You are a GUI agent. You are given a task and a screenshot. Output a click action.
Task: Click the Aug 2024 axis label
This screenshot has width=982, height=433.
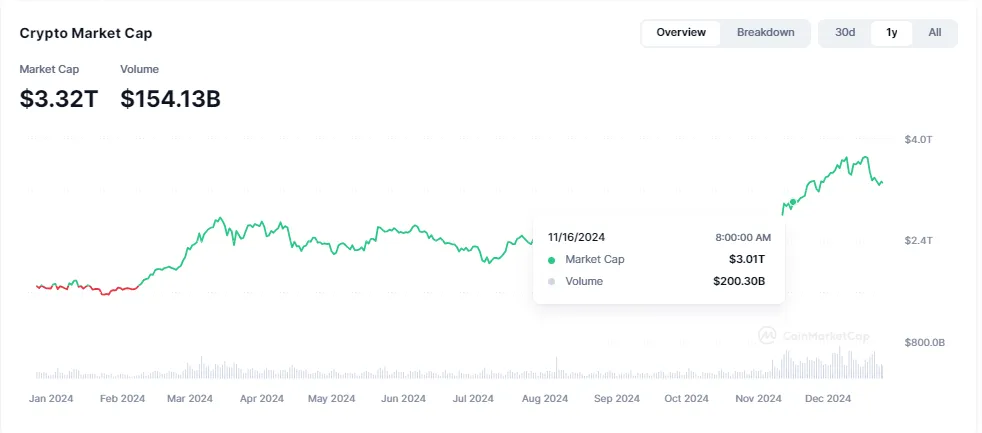click(x=545, y=398)
